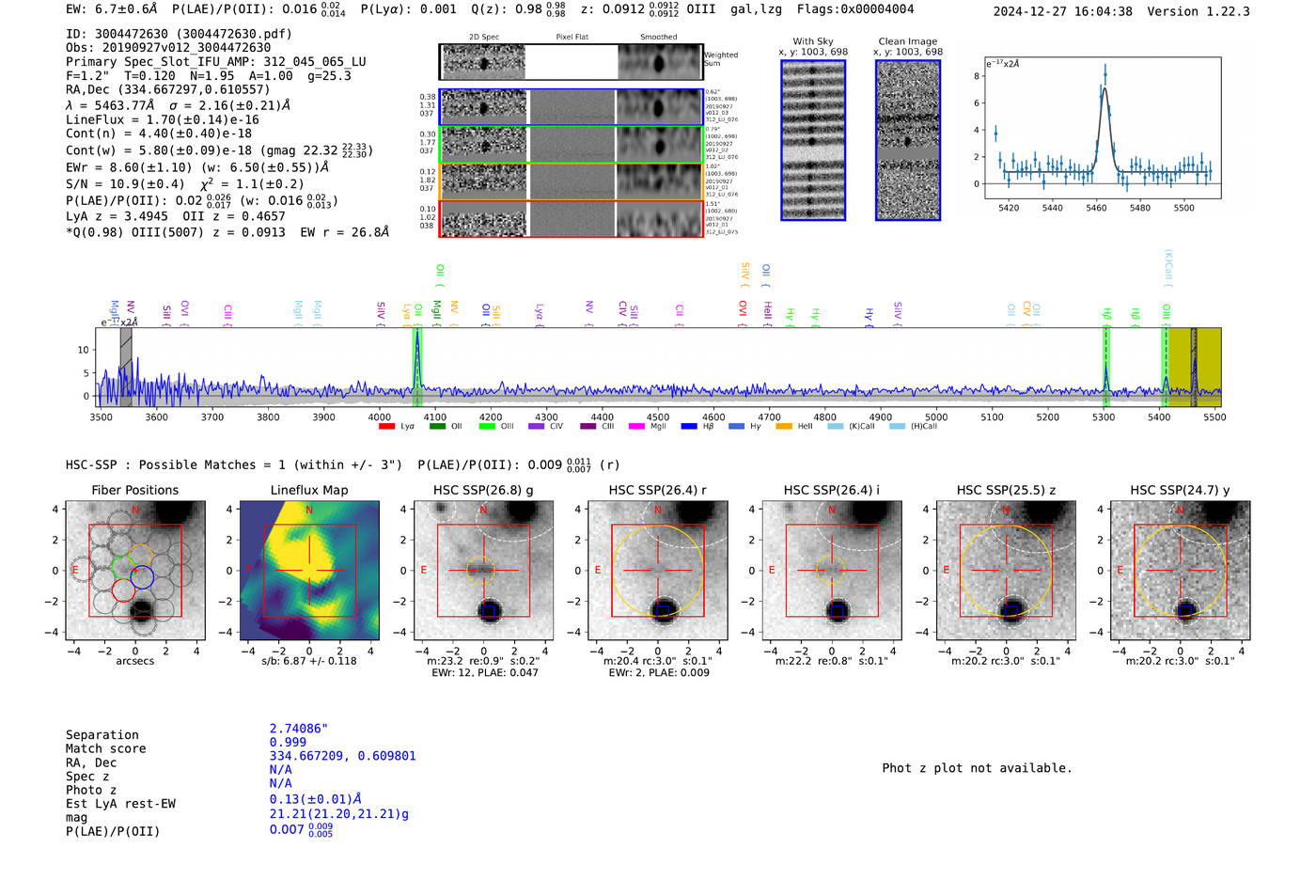Image resolution: width=1316 pixels, height=896 pixels.
Task: Click the gray hatched region near 3550 Å
Action: tap(126, 367)
